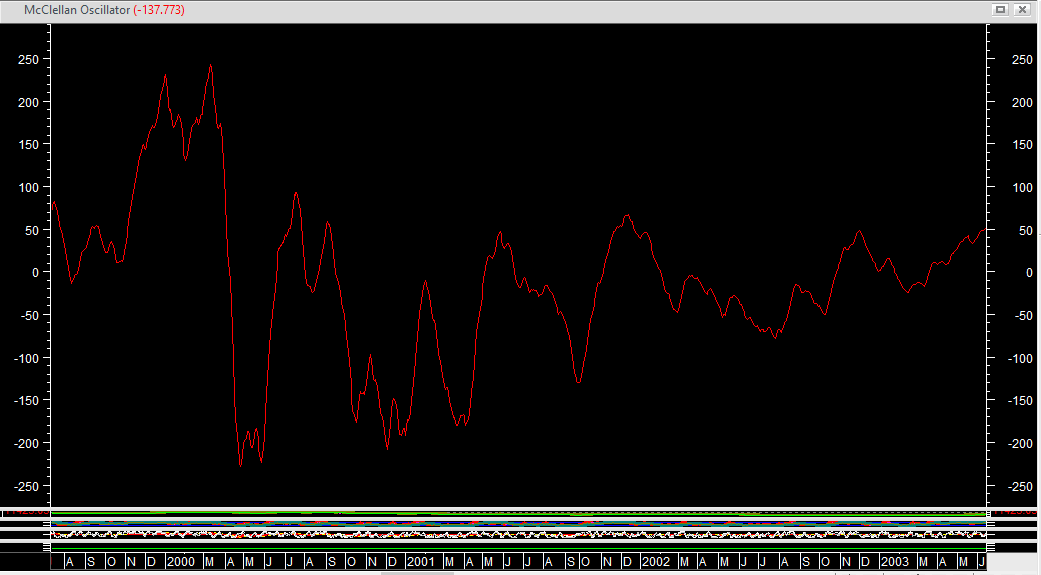The height and width of the screenshot is (575, 1041).
Task: Click the -100 label on left scale
Action: [x=26, y=358]
